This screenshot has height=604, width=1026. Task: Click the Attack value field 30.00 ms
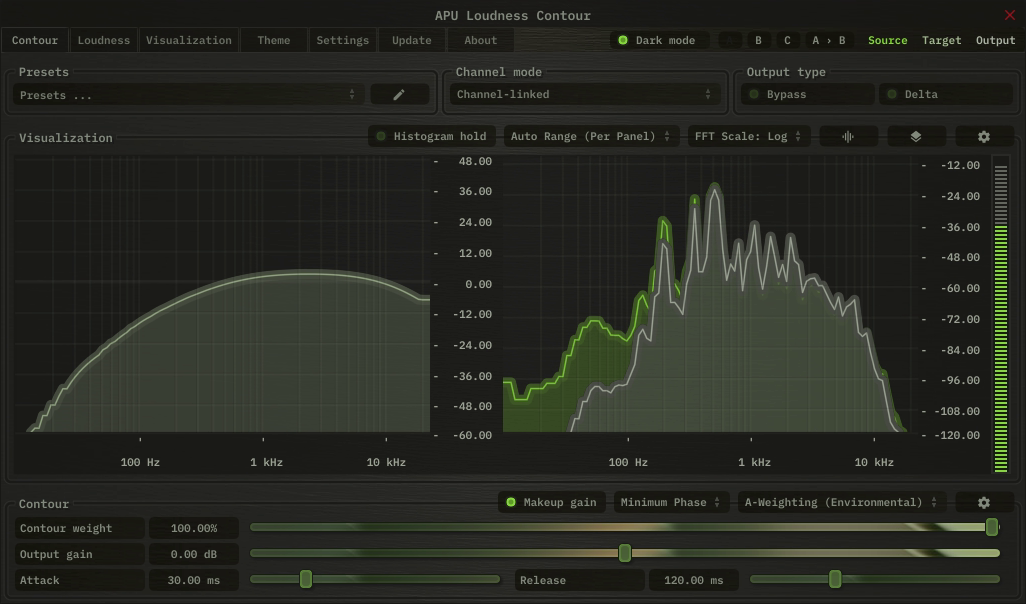coord(193,580)
